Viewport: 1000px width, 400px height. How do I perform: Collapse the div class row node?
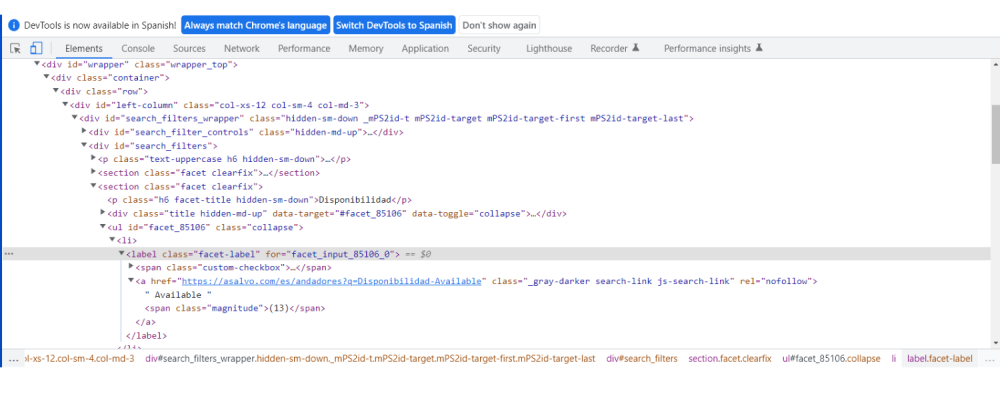click(x=55, y=91)
